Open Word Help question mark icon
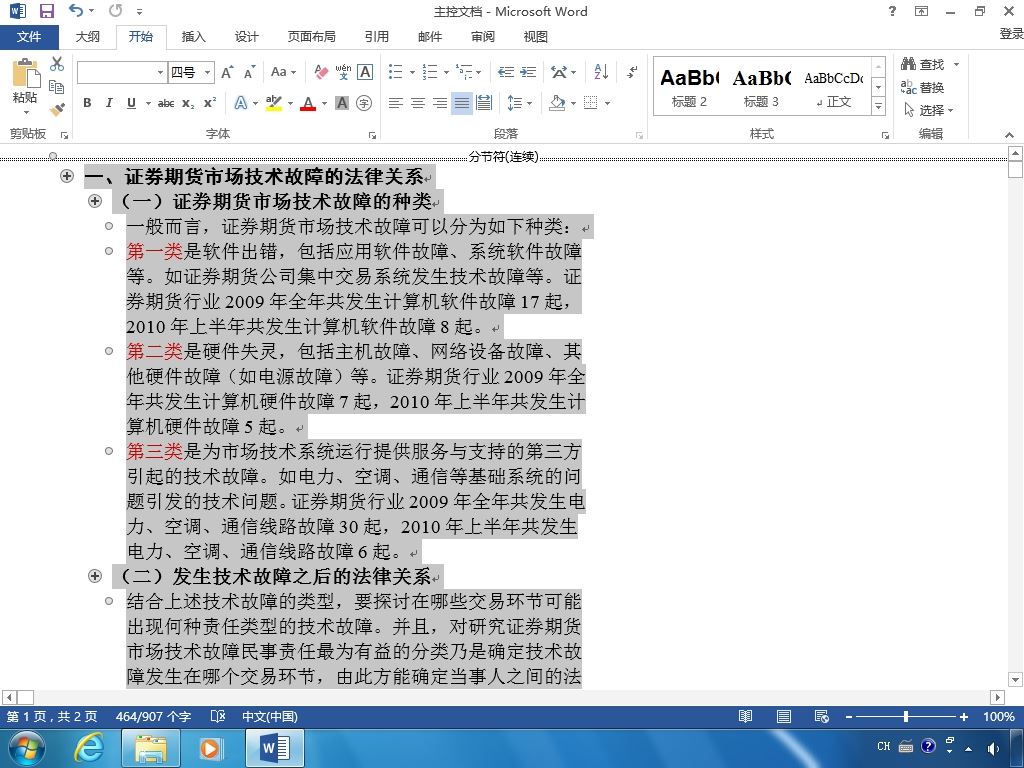The image size is (1024, 768). (x=892, y=11)
